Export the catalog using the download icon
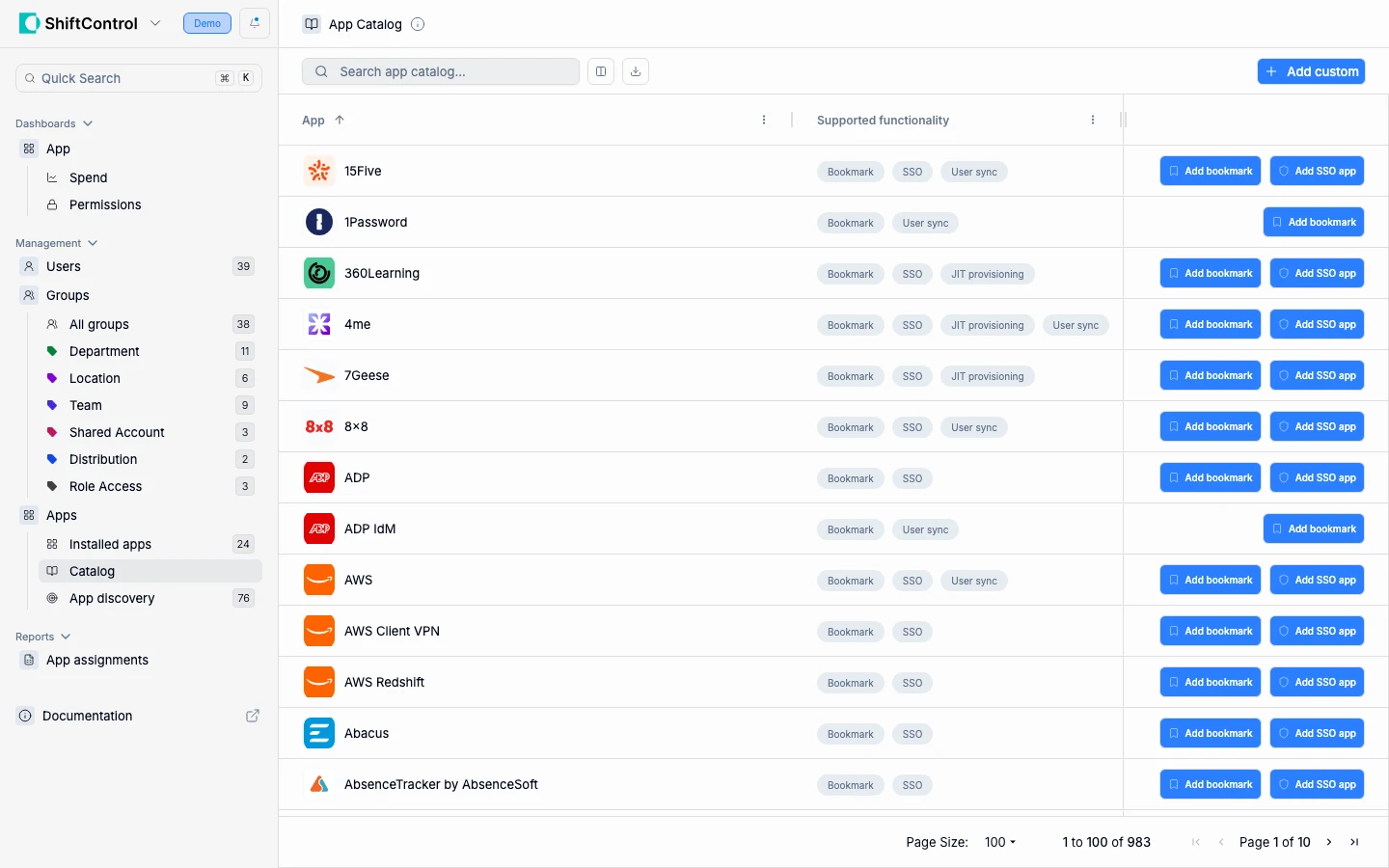This screenshot has height=868, width=1389. (x=635, y=70)
